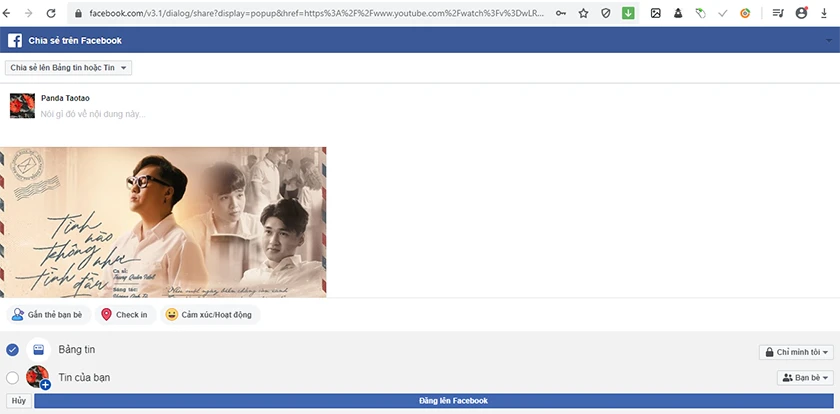Screen dimensions: 840x414
Task: Click the Bảng tin label text
Action: tap(77, 350)
